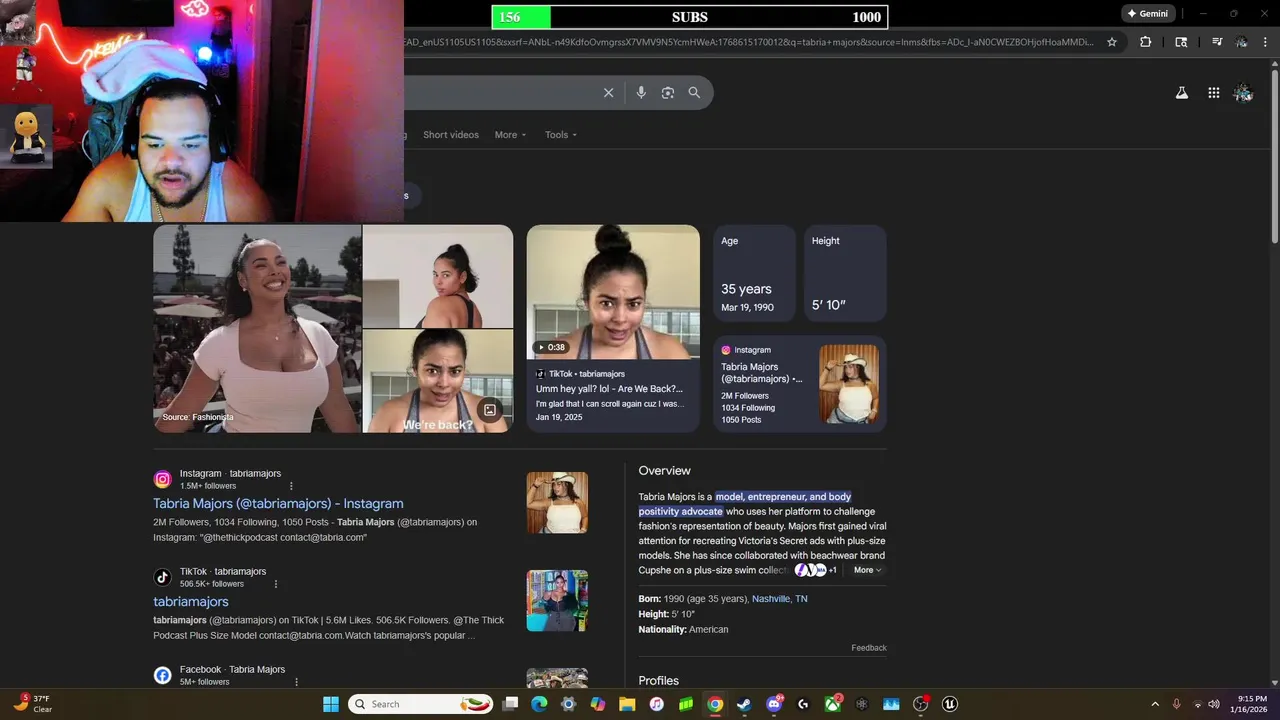Open volume control in system tray
This screenshot has height=720, width=1280.
1213,704
